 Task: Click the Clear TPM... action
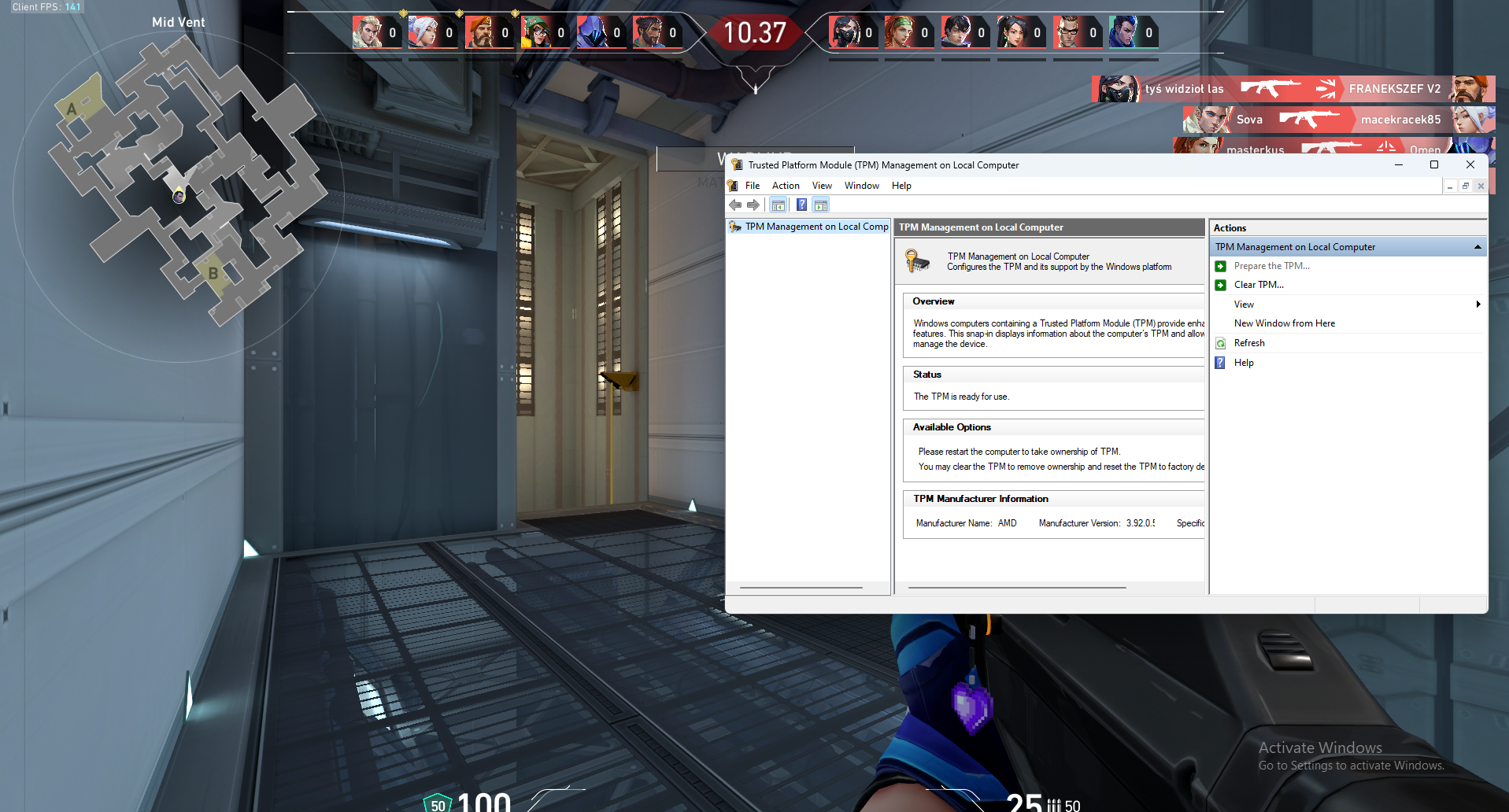point(1259,285)
